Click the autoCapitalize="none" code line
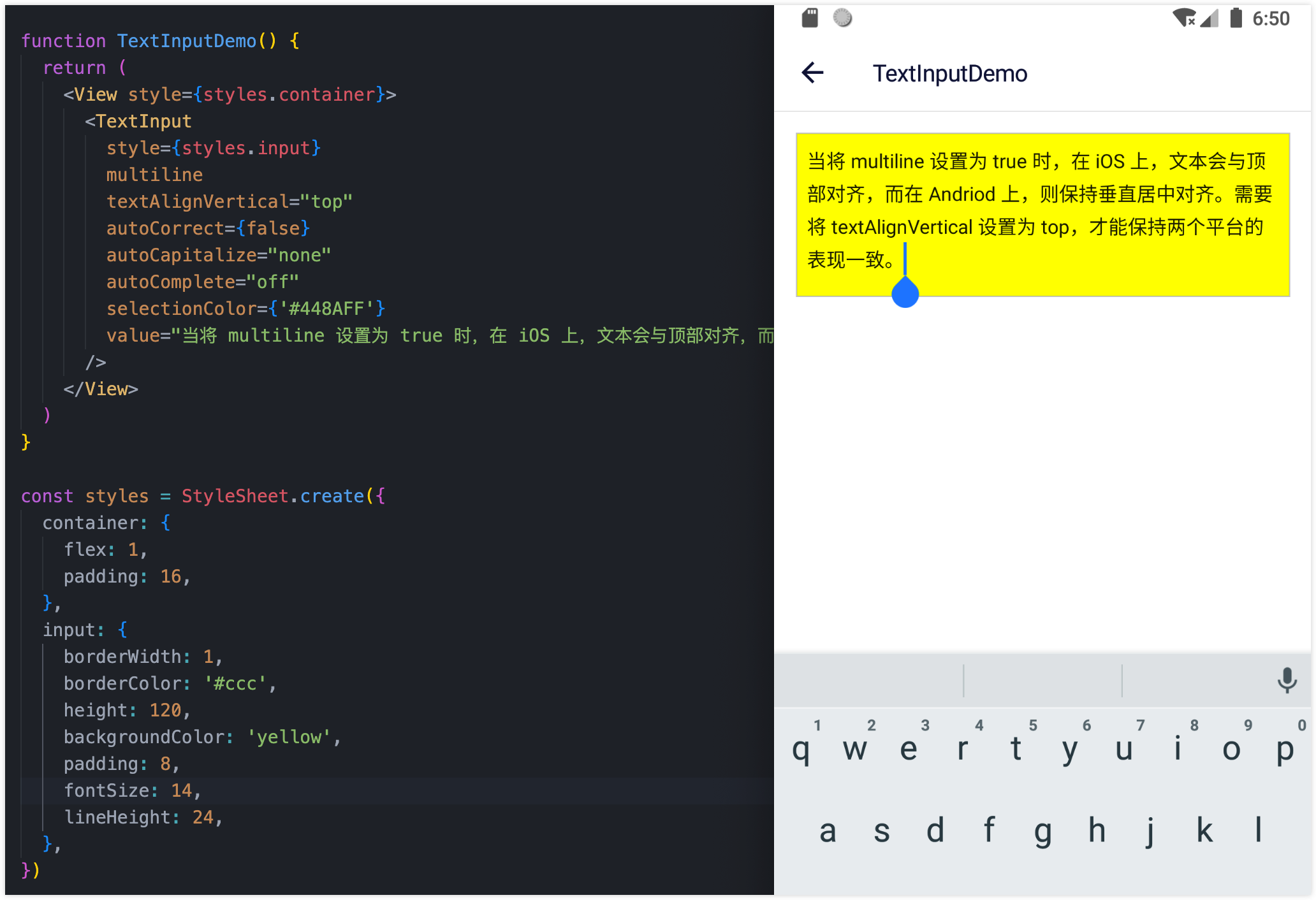 click(x=219, y=255)
